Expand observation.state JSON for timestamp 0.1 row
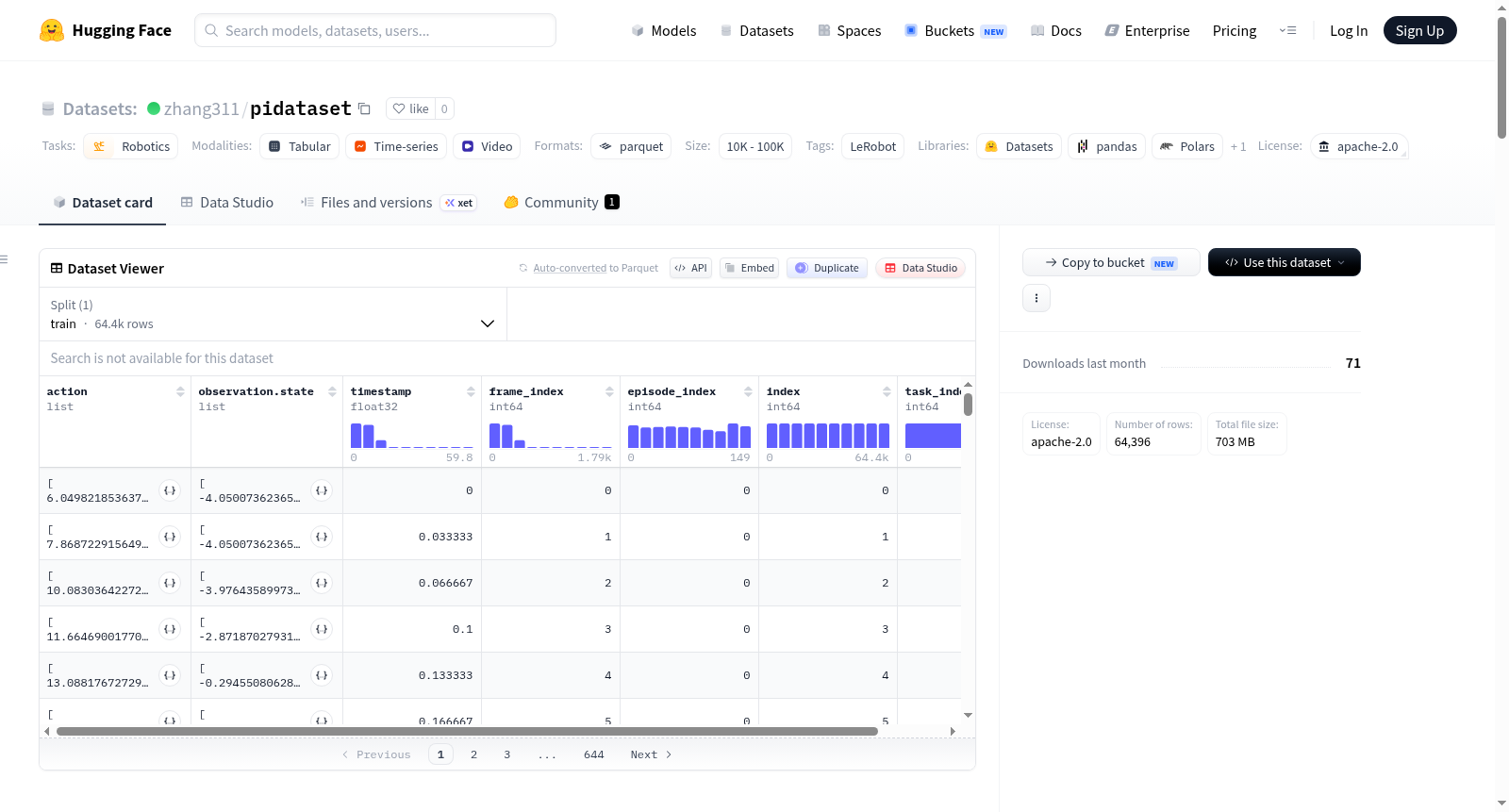This screenshot has height=812, width=1509. 322,629
